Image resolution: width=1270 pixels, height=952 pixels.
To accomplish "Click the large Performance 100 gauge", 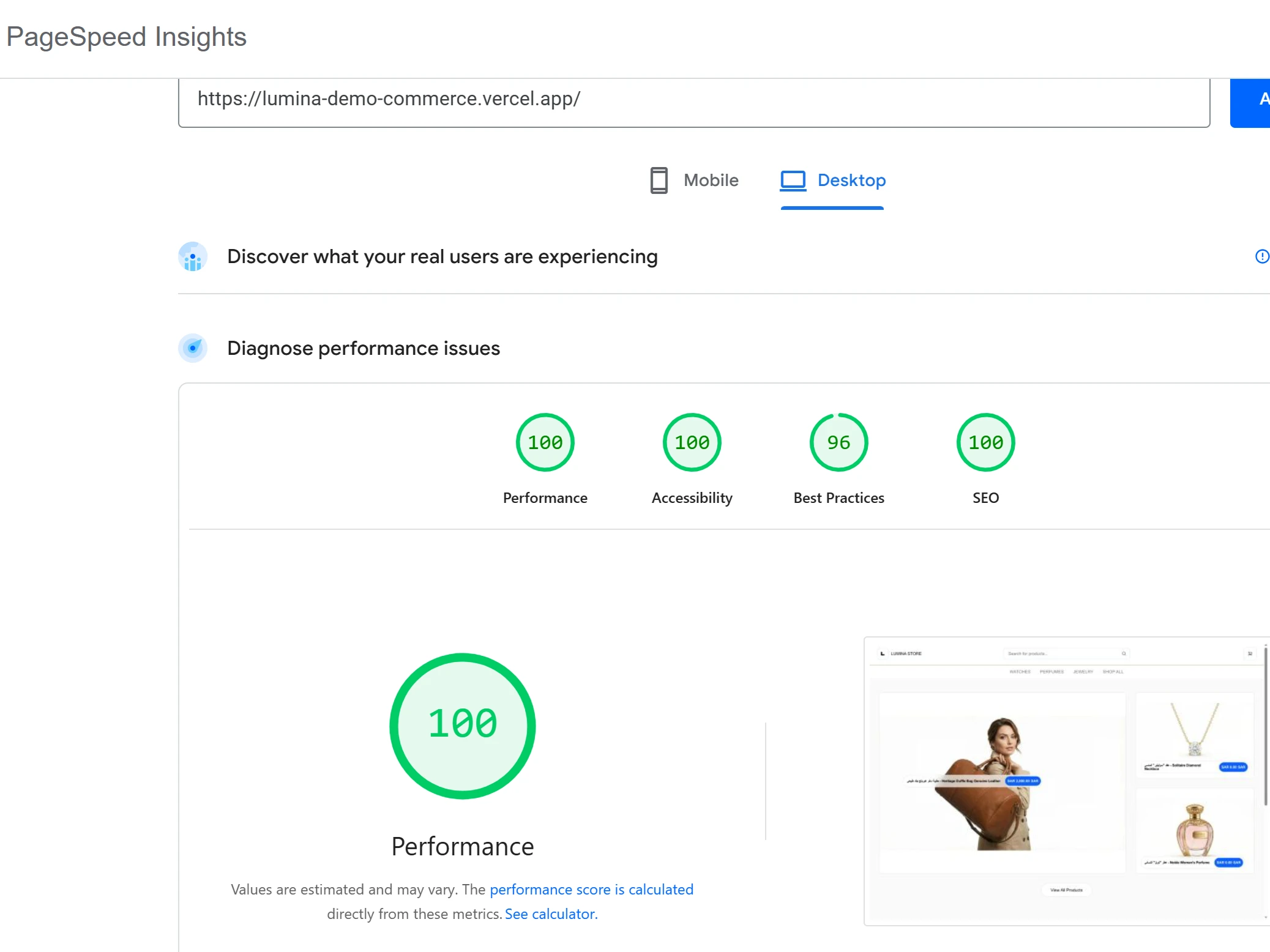I will point(463,726).
